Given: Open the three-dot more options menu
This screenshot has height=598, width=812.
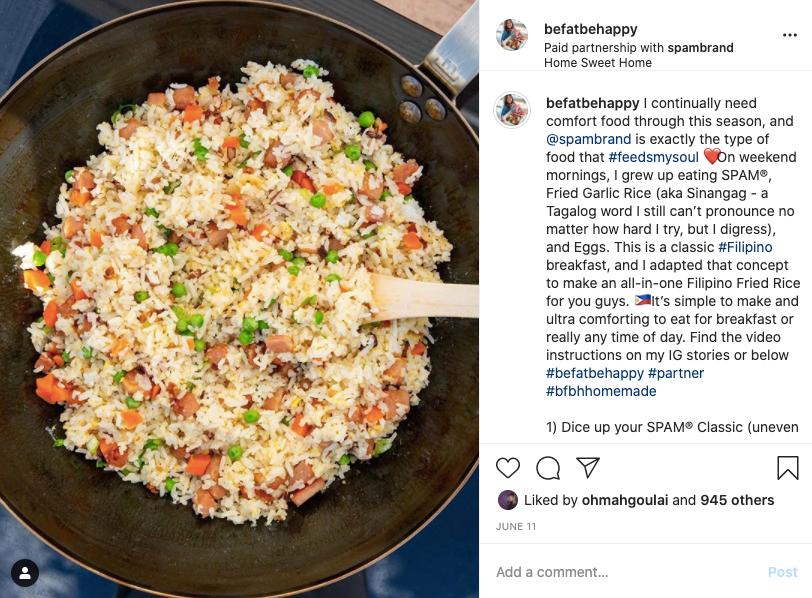Looking at the screenshot, I should pos(790,35).
